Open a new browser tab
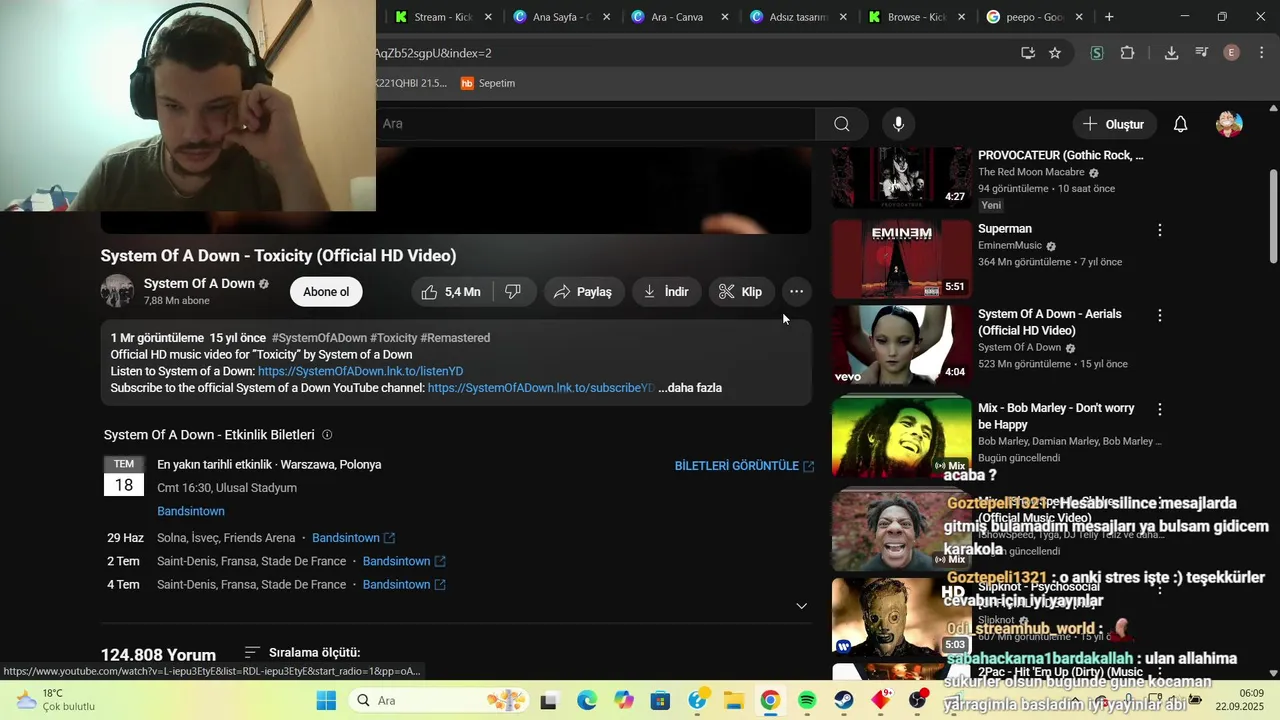 click(x=1109, y=17)
